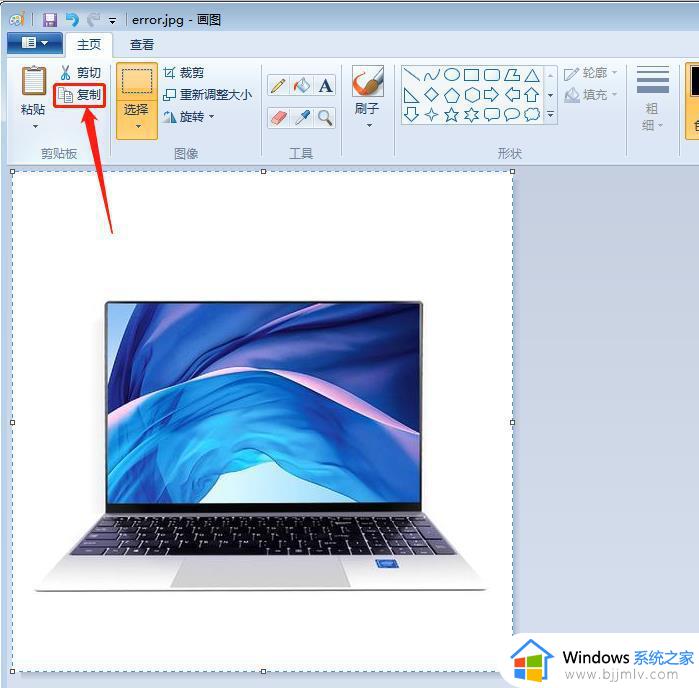Choose the Oval shape
Viewport: 699px width, 688px height.
pos(452,74)
